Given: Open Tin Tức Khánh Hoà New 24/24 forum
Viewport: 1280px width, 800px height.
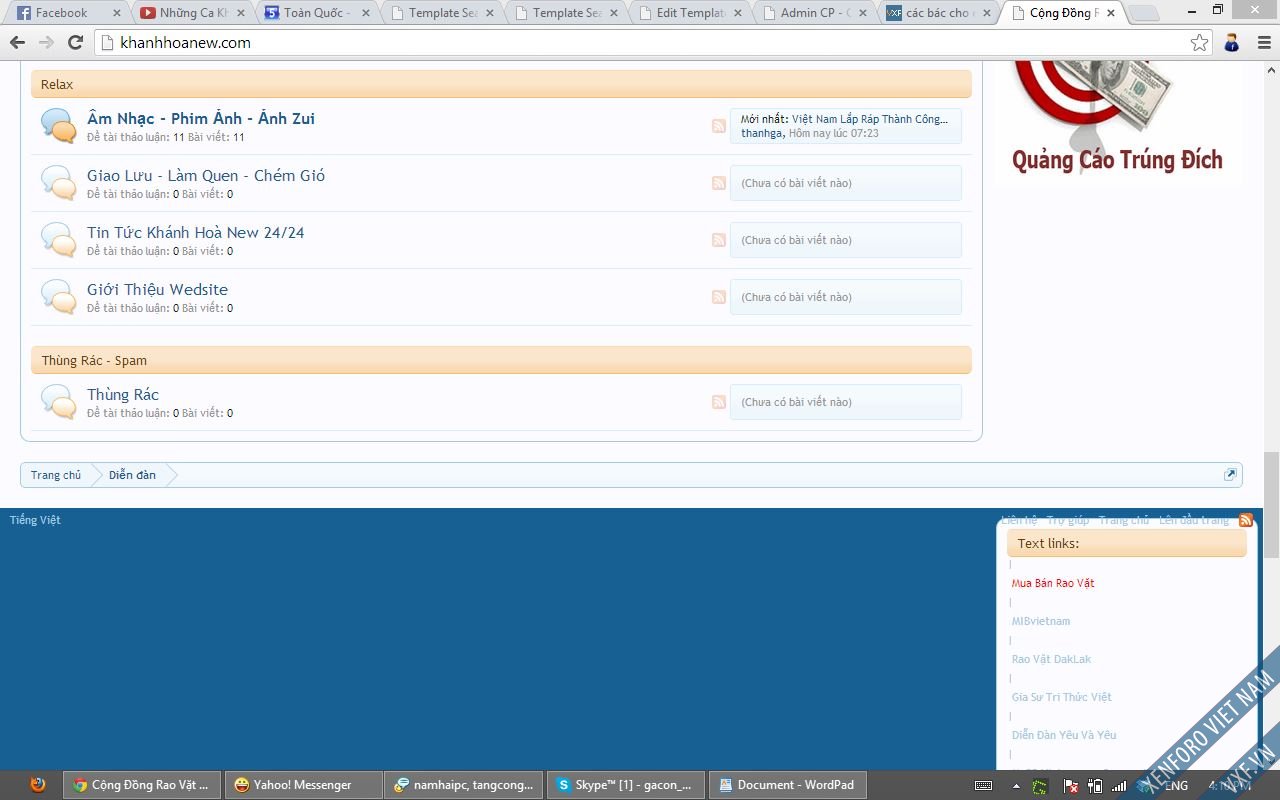Looking at the screenshot, I should [x=195, y=232].
